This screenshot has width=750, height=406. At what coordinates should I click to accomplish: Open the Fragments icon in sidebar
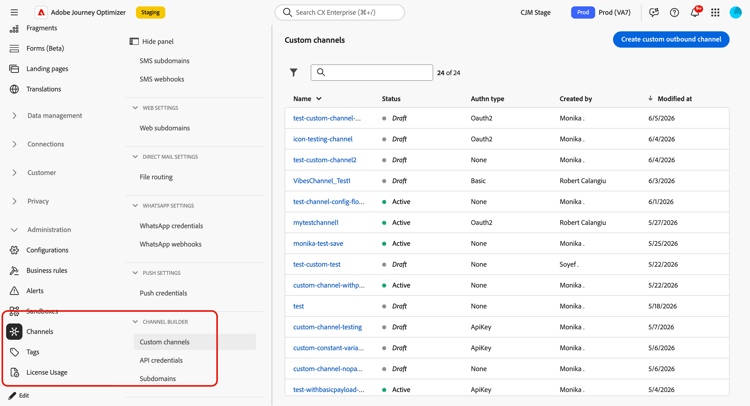click(14, 29)
